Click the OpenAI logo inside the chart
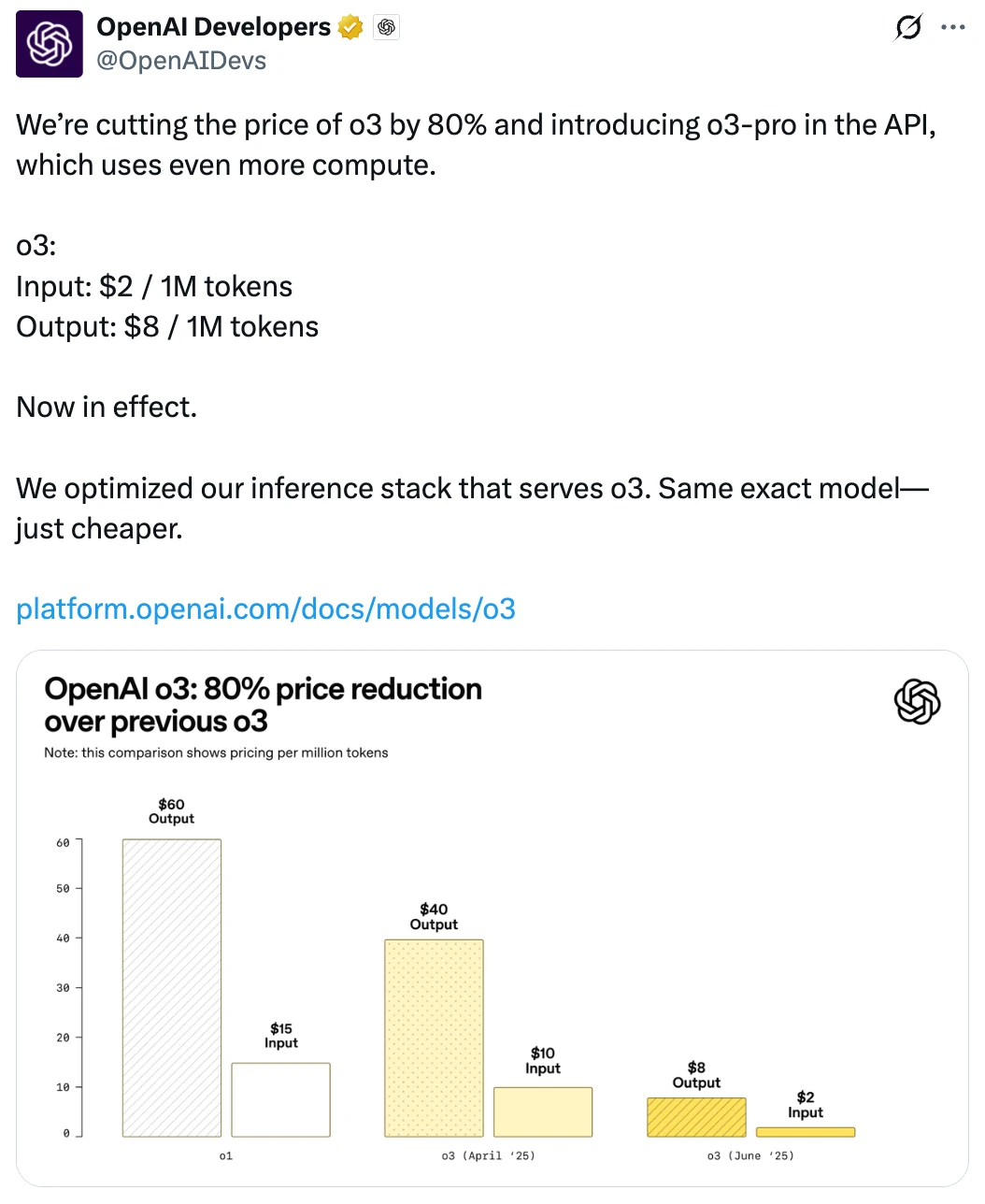985x1204 pixels. 917,701
